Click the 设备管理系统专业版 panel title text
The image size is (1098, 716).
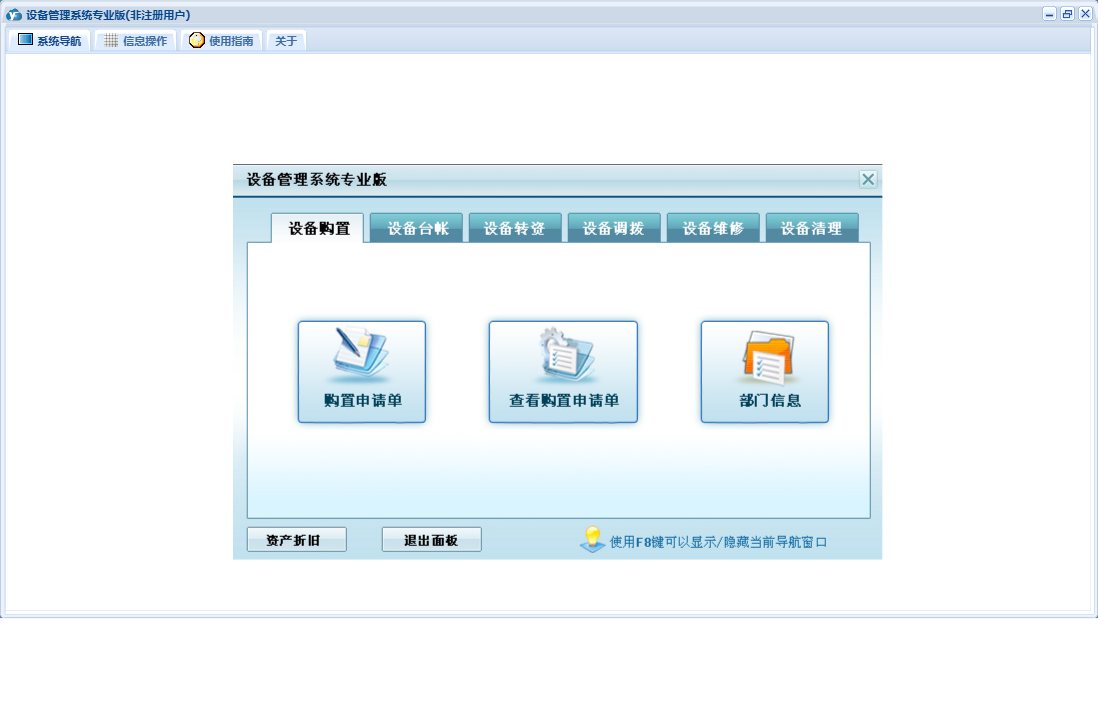click(x=317, y=179)
